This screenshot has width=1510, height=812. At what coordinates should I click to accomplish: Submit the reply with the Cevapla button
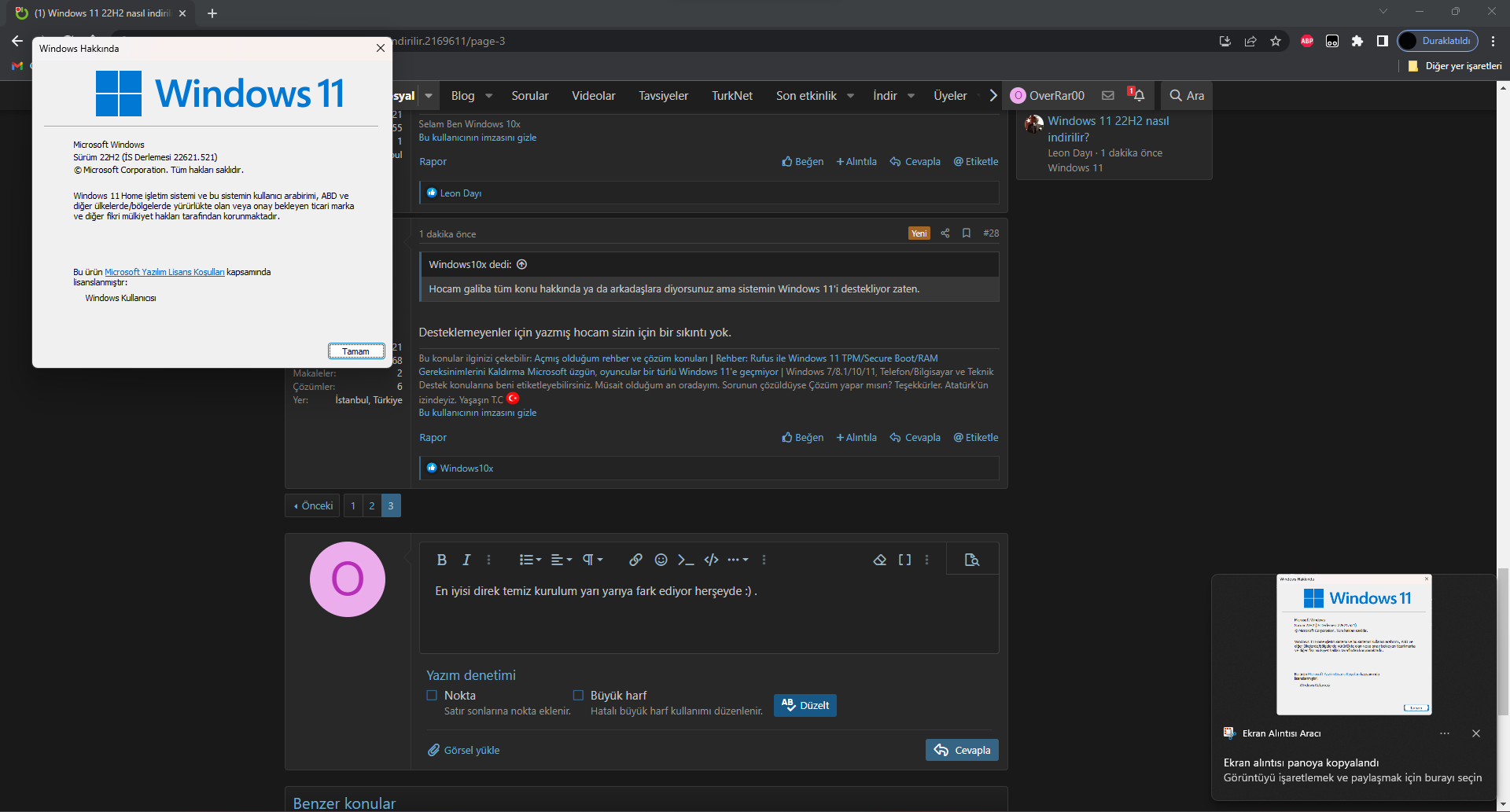pyautogui.click(x=962, y=750)
